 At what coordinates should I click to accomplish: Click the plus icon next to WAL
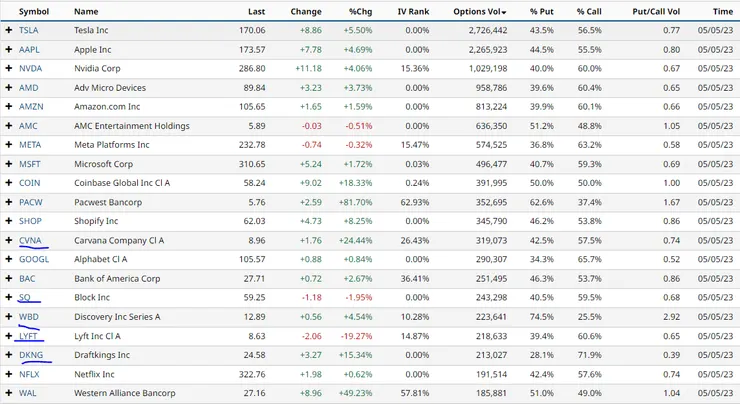(8, 393)
